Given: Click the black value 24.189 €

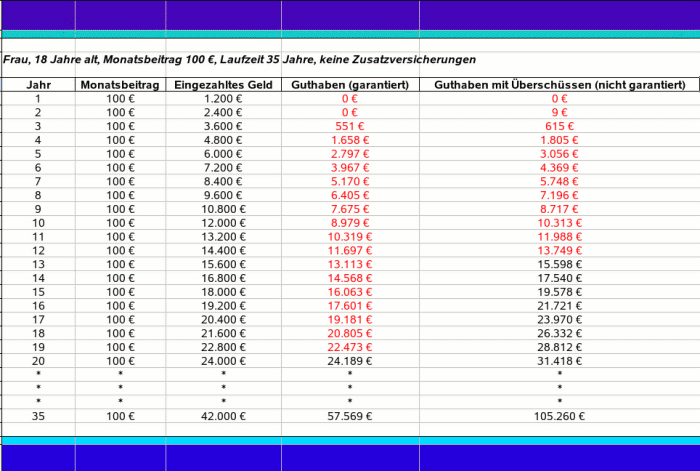Looking at the screenshot, I should click(350, 362).
